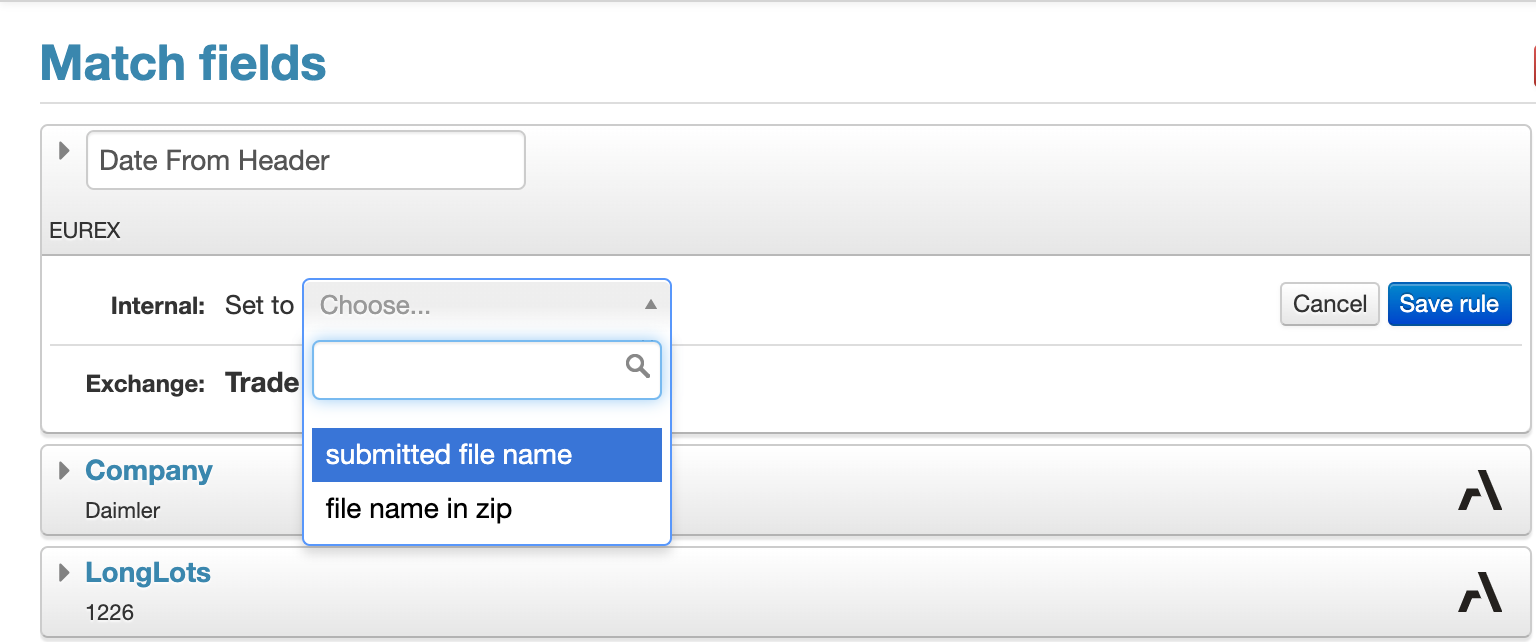The height and width of the screenshot is (642, 1536).
Task: Select the submitted file name option
Action: click(x=487, y=455)
